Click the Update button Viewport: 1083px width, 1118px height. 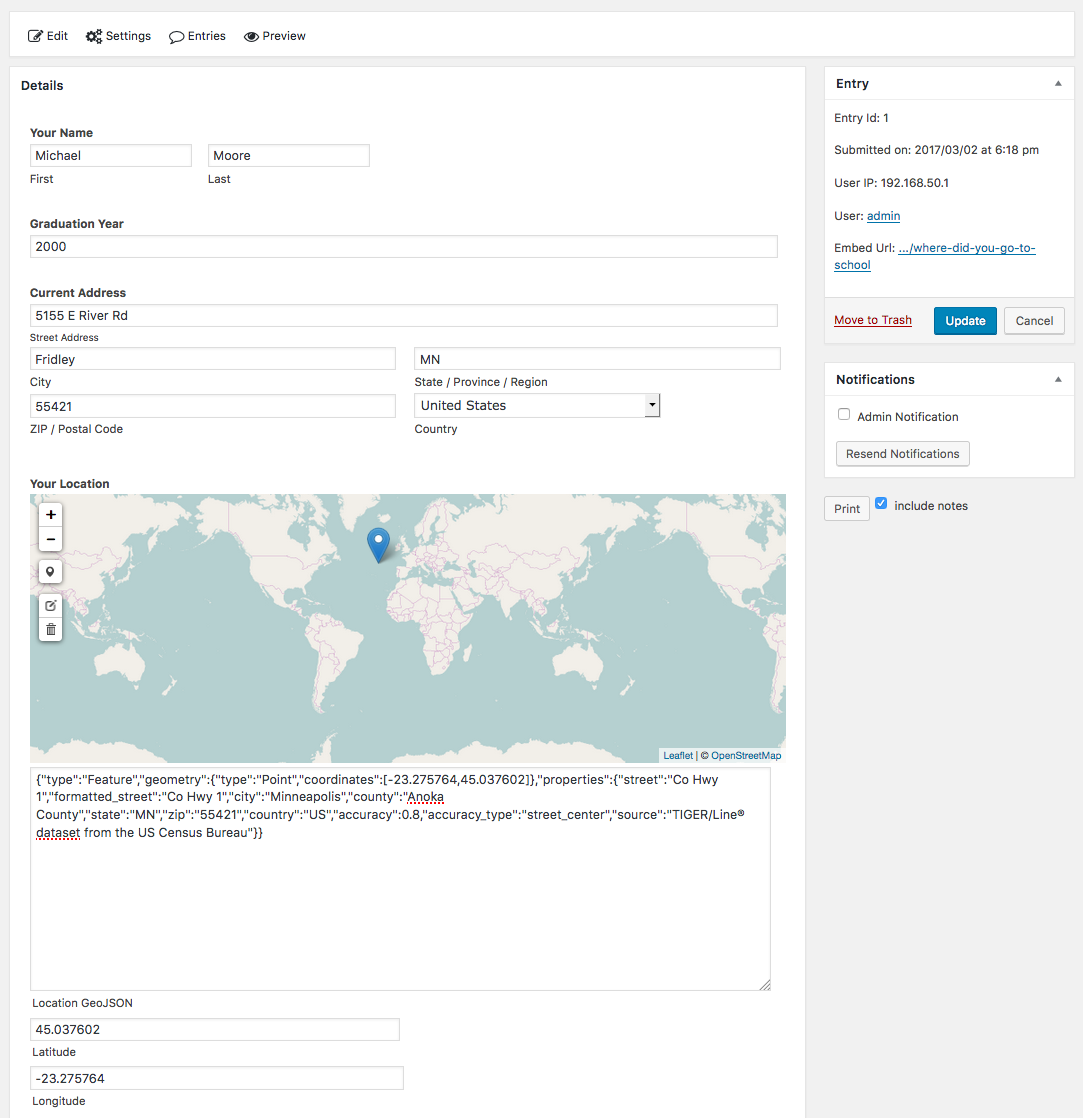point(965,321)
